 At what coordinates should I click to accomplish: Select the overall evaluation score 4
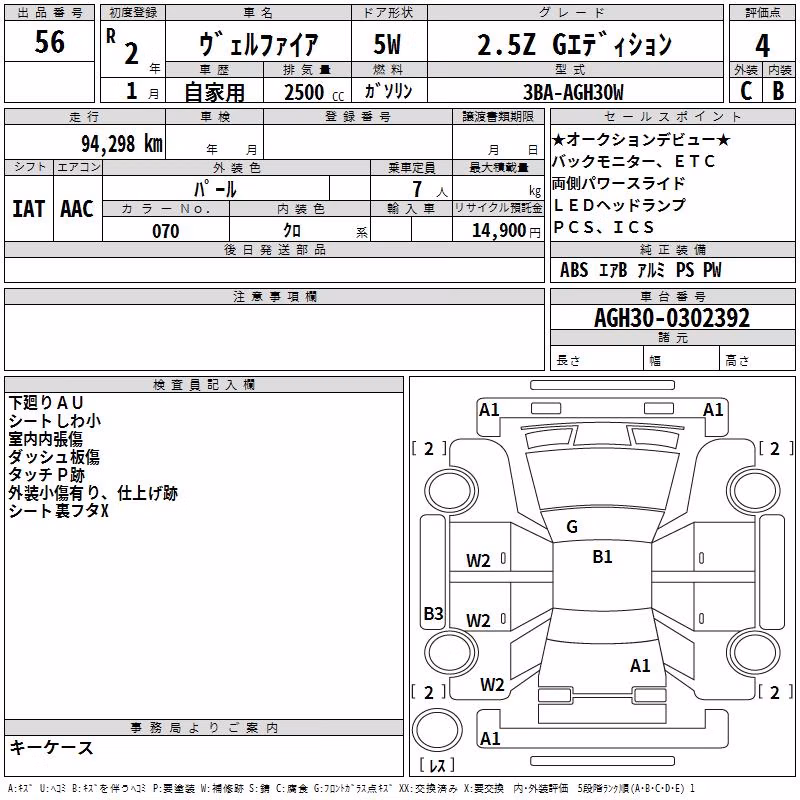pyautogui.click(x=762, y=45)
